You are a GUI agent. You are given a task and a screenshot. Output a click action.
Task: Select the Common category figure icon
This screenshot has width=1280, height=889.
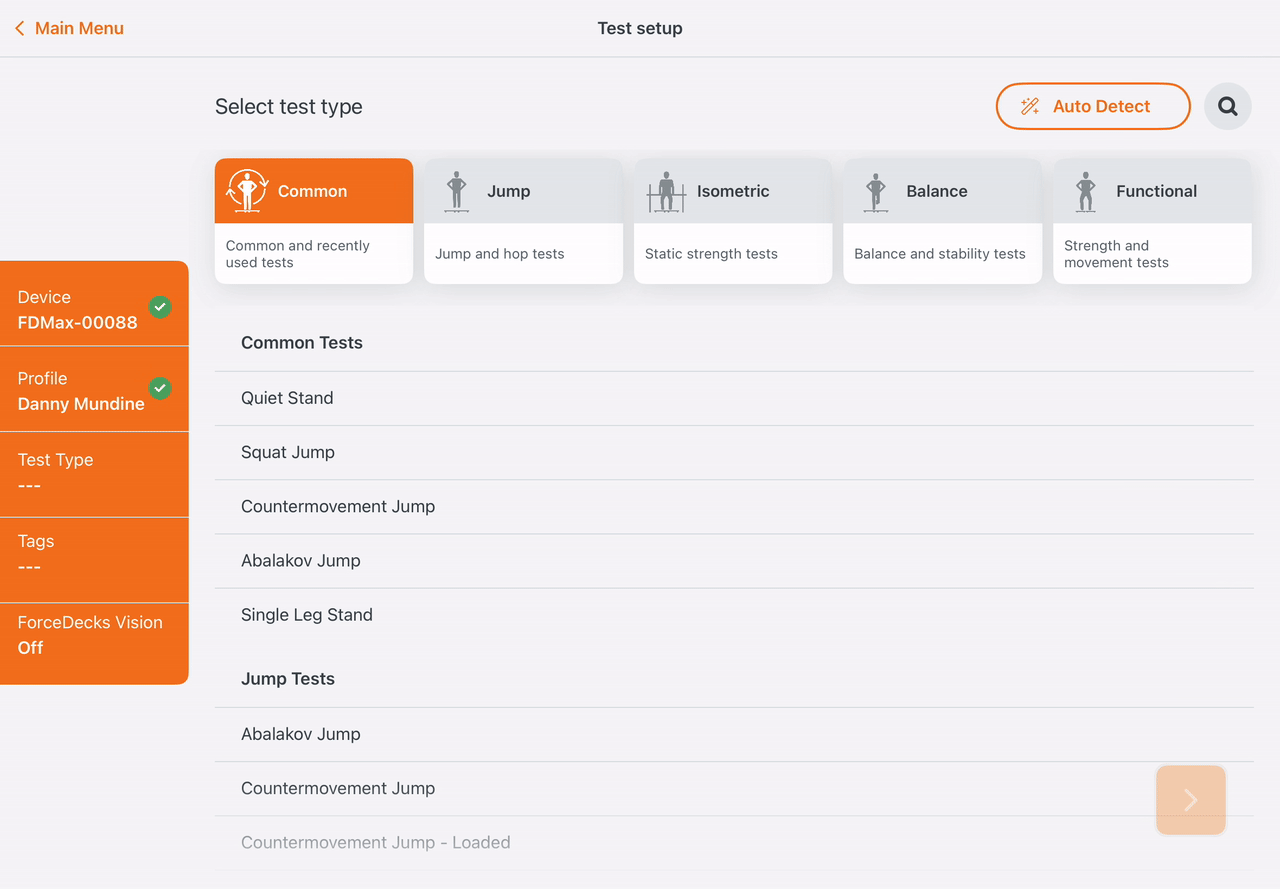247,190
